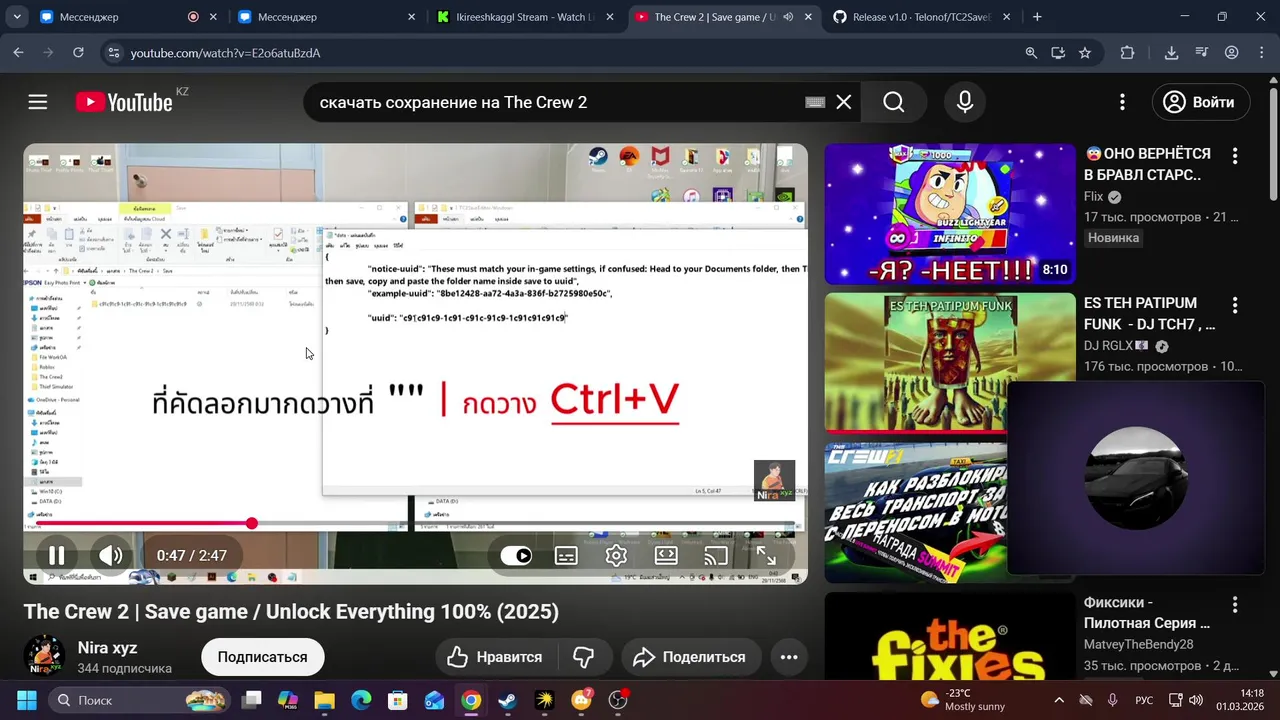
Task: Pause the video
Action: point(57,556)
